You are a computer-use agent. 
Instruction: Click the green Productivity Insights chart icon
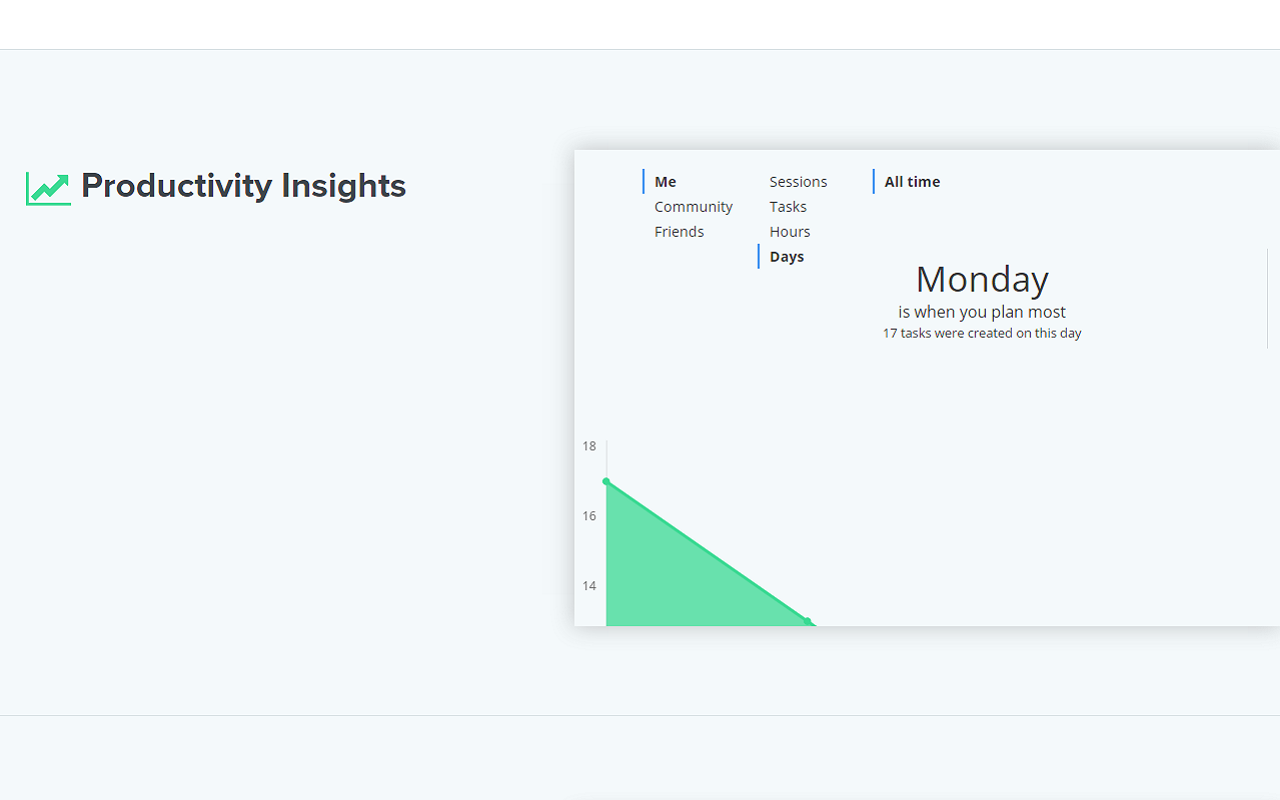click(48, 188)
